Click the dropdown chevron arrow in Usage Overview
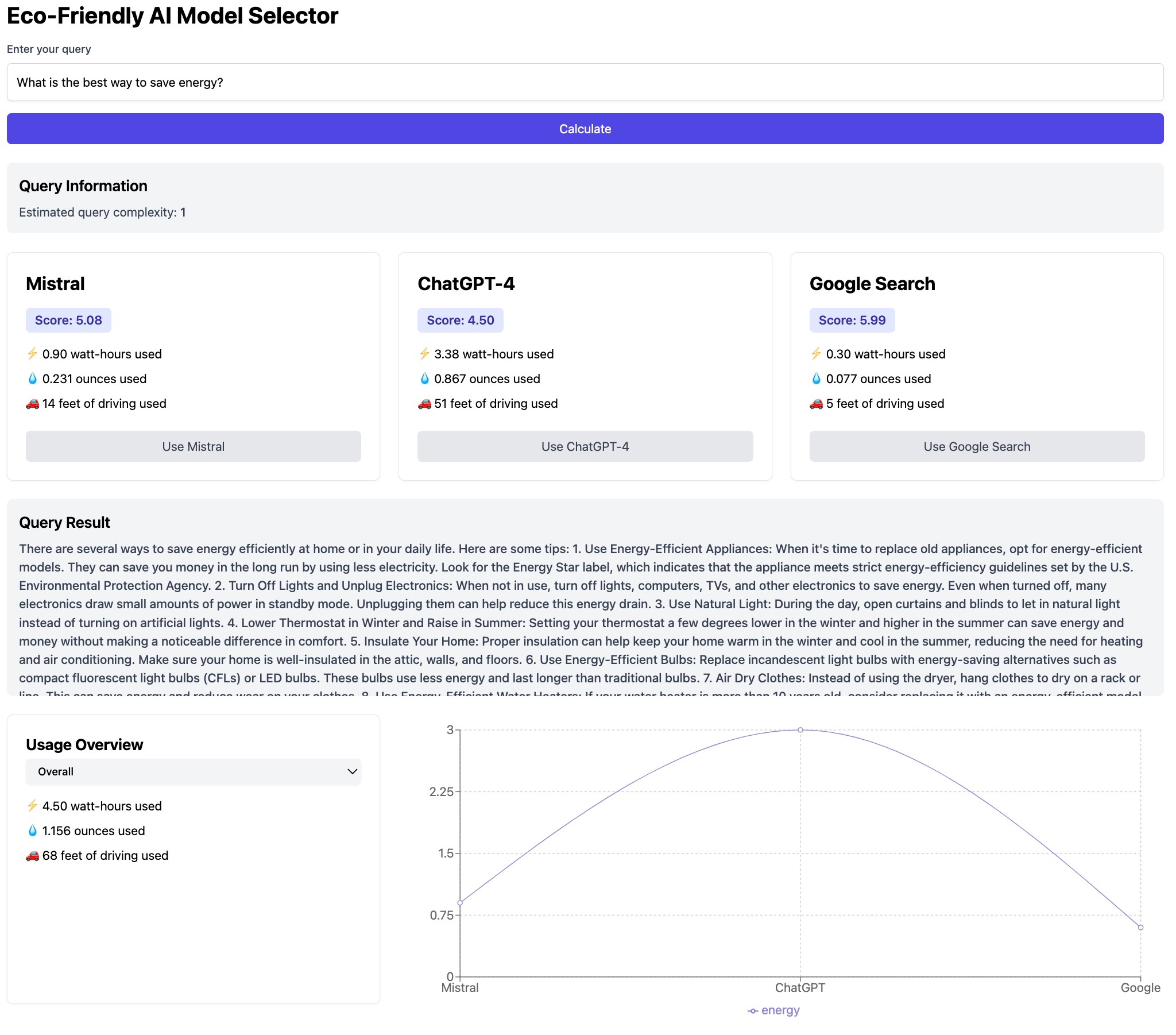The image size is (1176, 1035). point(352,771)
